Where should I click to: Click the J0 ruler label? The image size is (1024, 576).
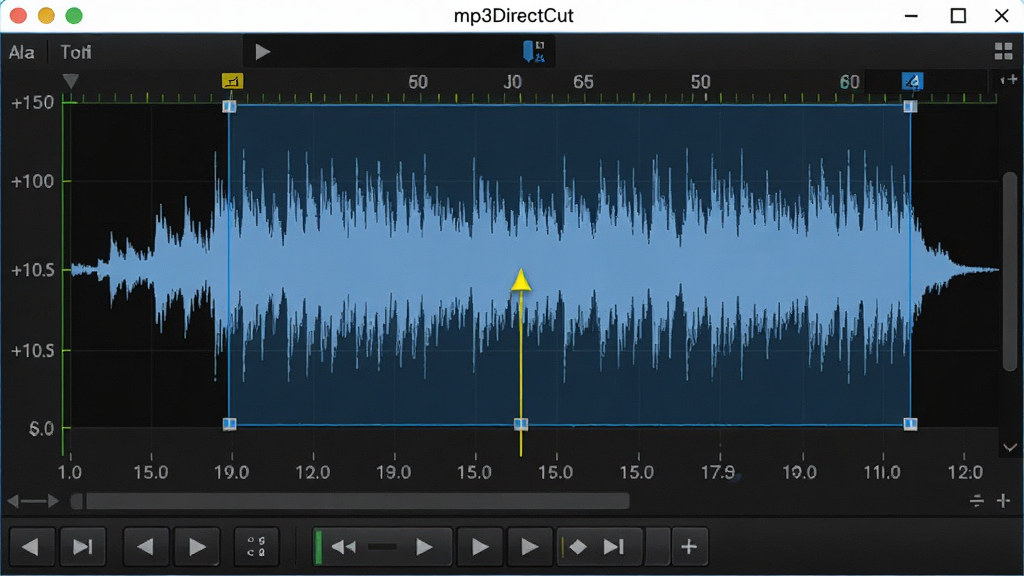[513, 82]
